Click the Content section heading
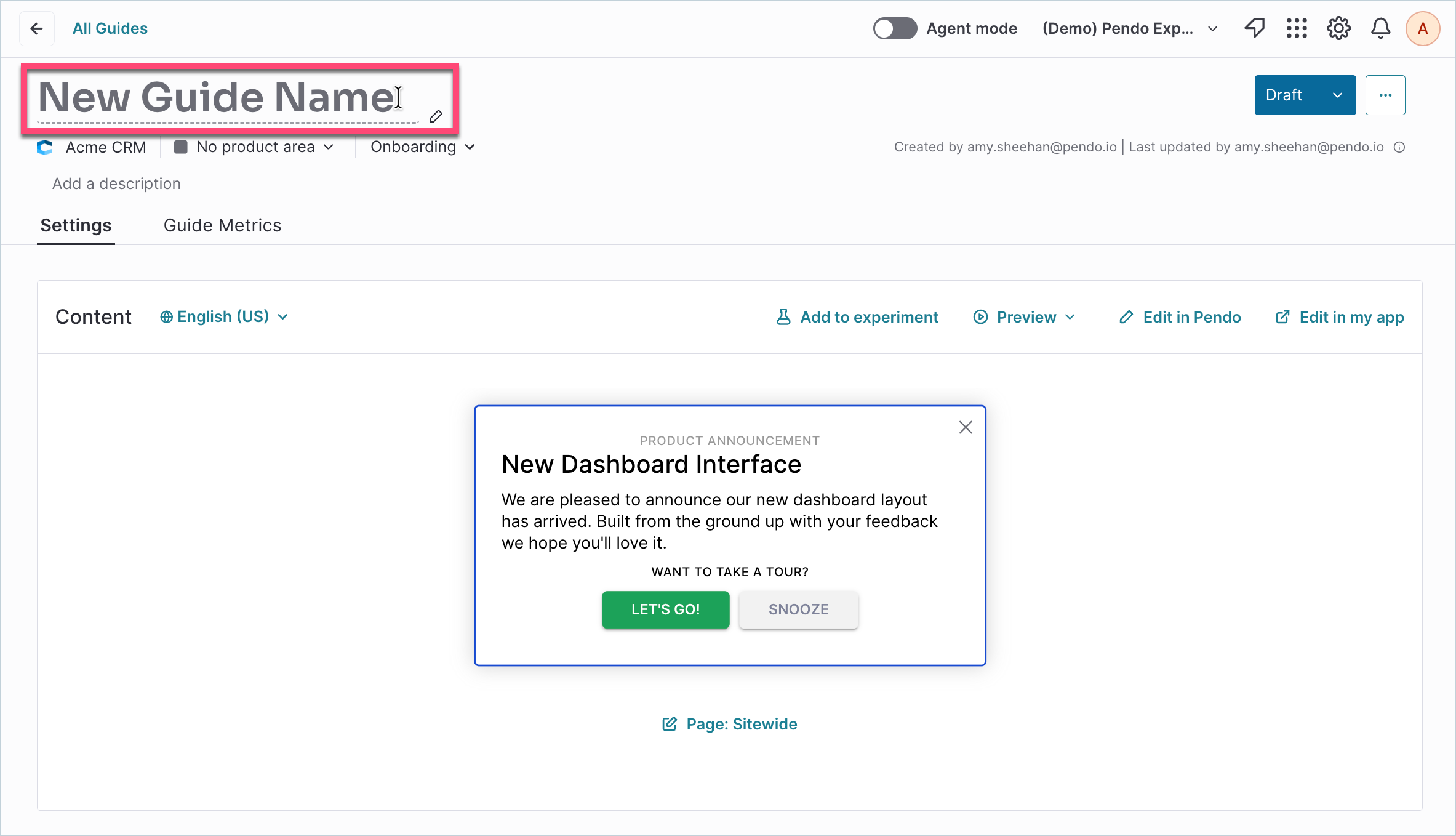 tap(94, 317)
